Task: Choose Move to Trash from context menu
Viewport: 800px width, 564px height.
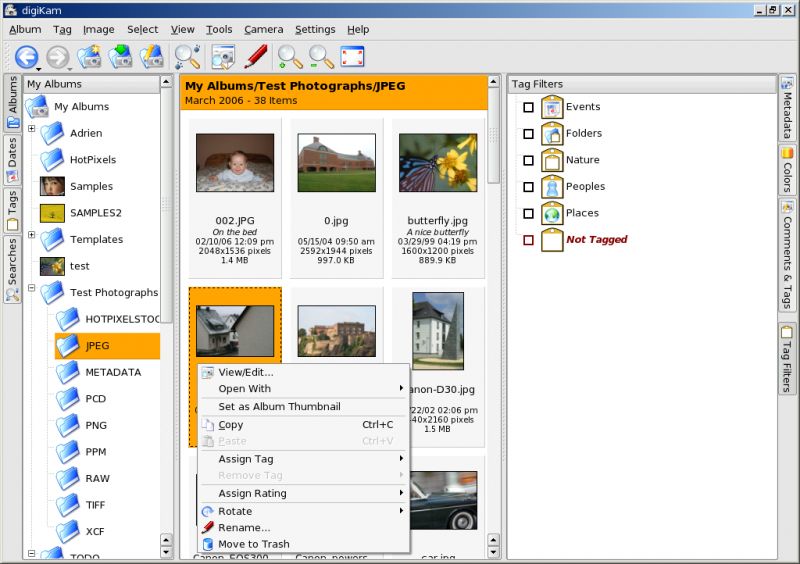Action: (x=254, y=544)
